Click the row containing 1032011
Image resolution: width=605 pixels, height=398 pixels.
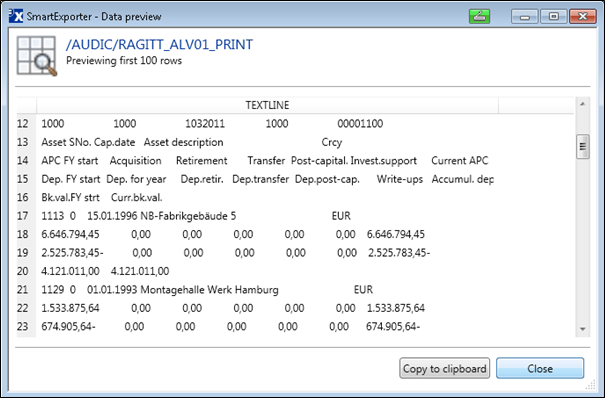pyautogui.click(x=267, y=124)
